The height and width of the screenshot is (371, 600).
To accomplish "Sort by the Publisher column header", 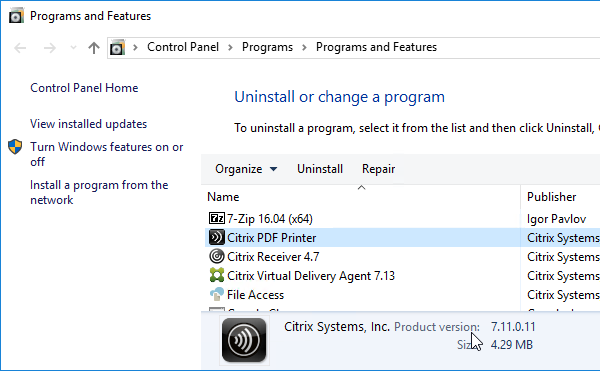I will click(561, 197).
